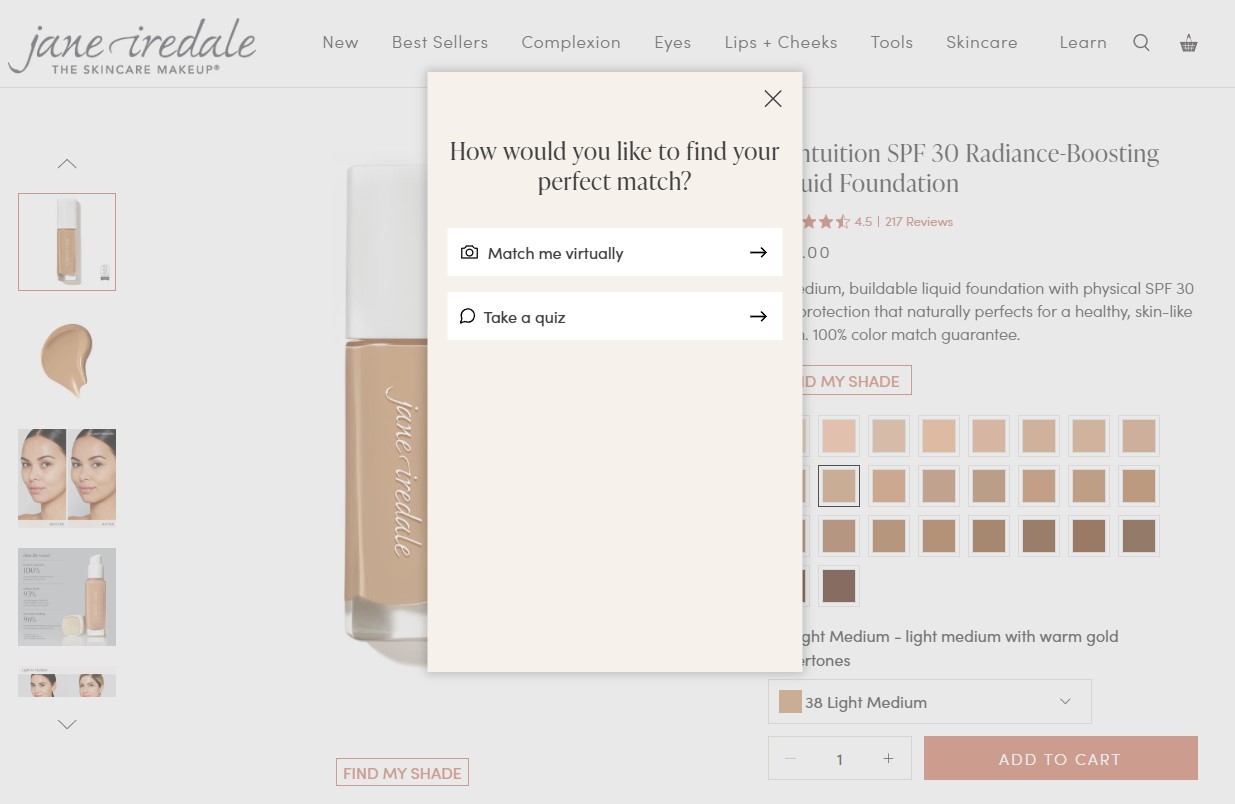Click the star rating next to 4.5

[x=824, y=221]
